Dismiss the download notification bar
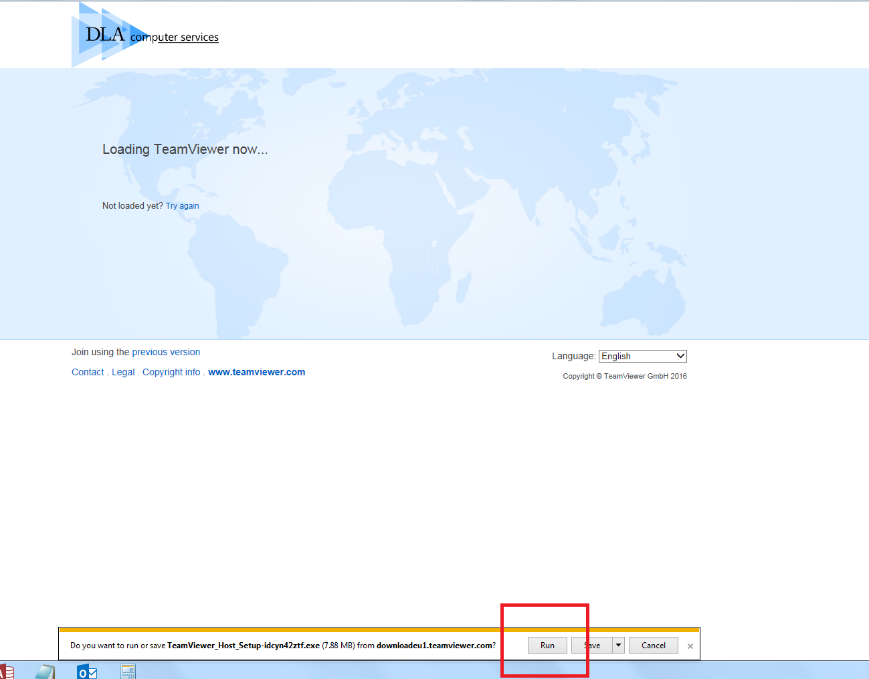The width and height of the screenshot is (869, 679). (x=690, y=646)
